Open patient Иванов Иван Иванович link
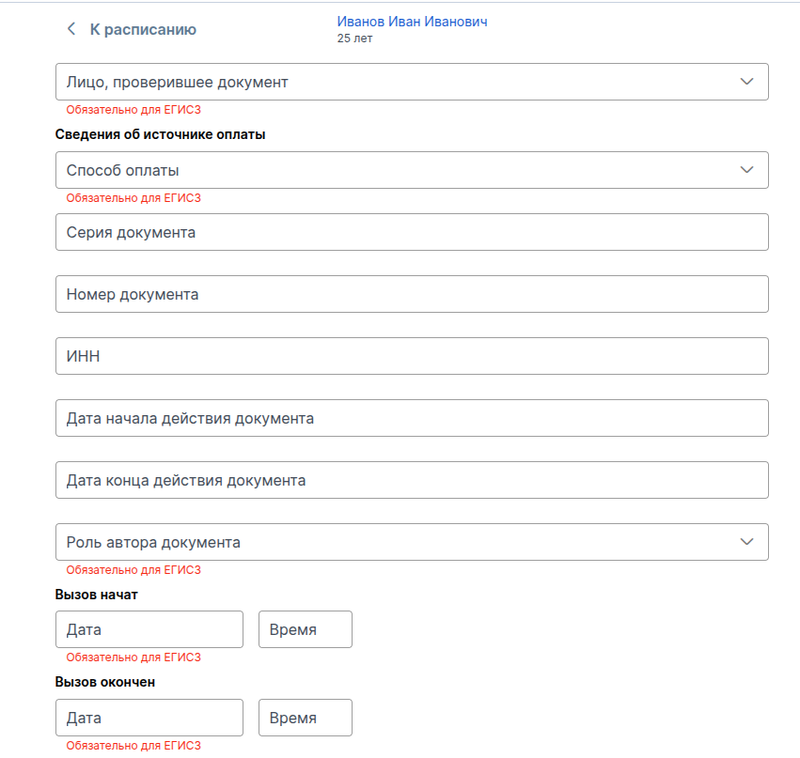 coord(412,21)
